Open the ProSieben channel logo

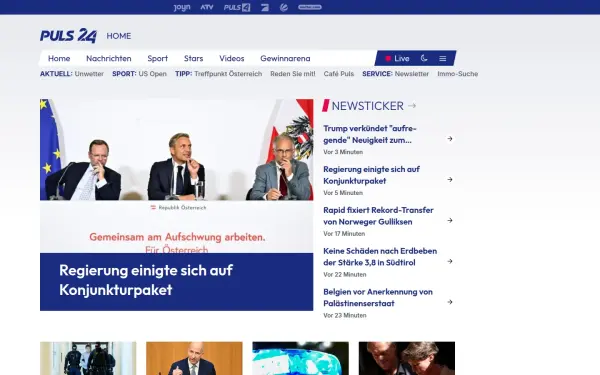click(265, 7)
